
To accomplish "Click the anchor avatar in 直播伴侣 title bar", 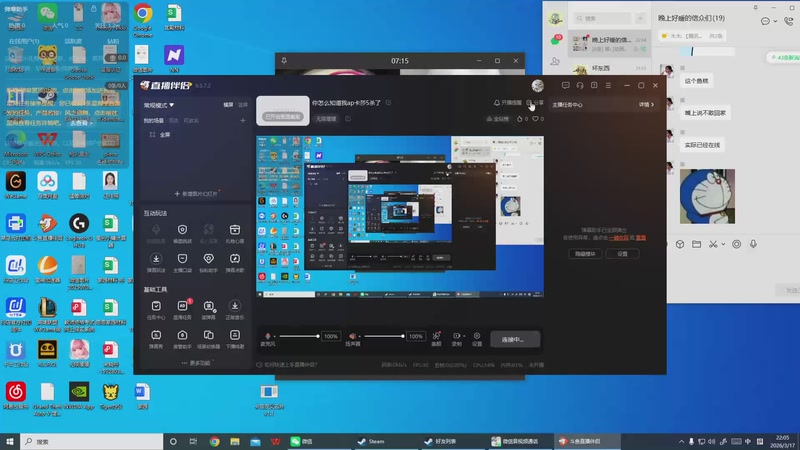I will point(538,85).
